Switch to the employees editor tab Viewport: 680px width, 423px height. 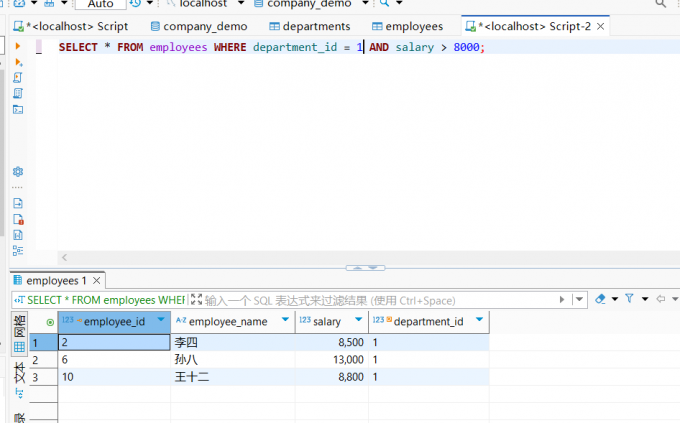[408, 26]
